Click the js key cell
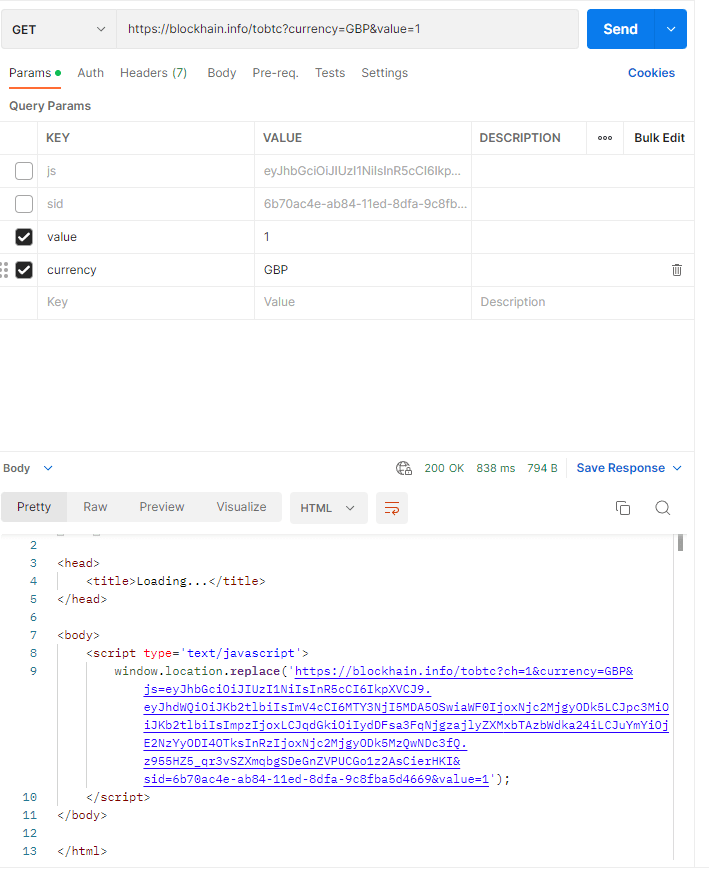The width and height of the screenshot is (709, 874). pyautogui.click(x=146, y=171)
